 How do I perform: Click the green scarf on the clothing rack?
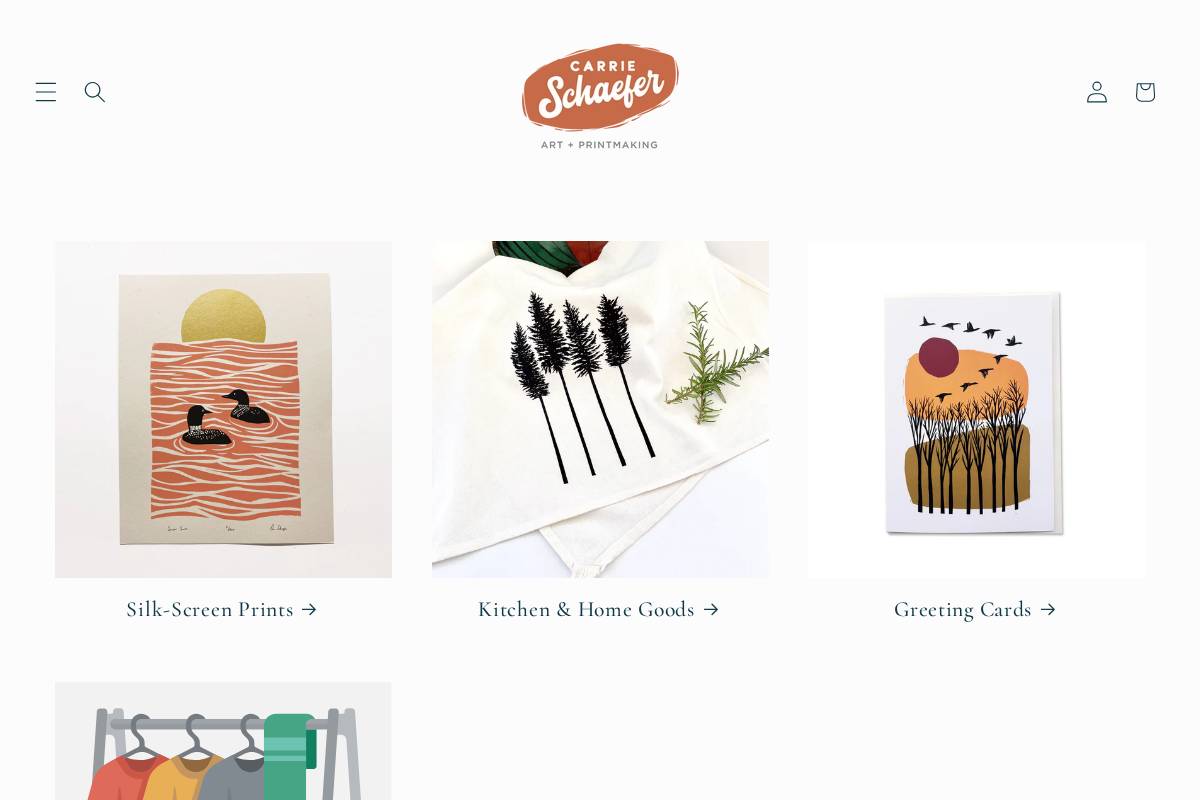[287, 757]
